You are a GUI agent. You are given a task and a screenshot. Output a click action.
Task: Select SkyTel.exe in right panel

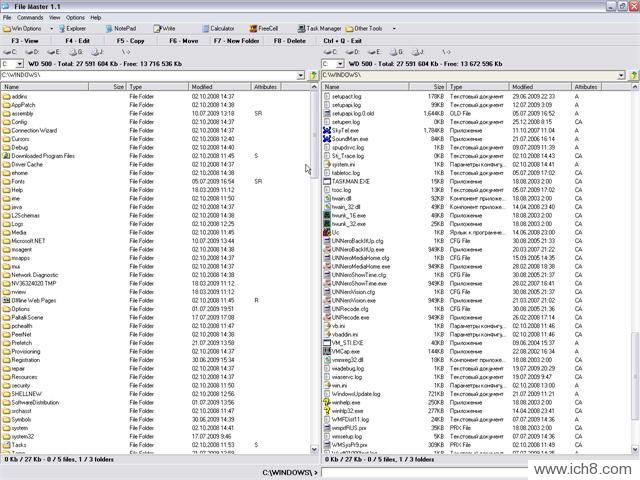pyautogui.click(x=345, y=131)
